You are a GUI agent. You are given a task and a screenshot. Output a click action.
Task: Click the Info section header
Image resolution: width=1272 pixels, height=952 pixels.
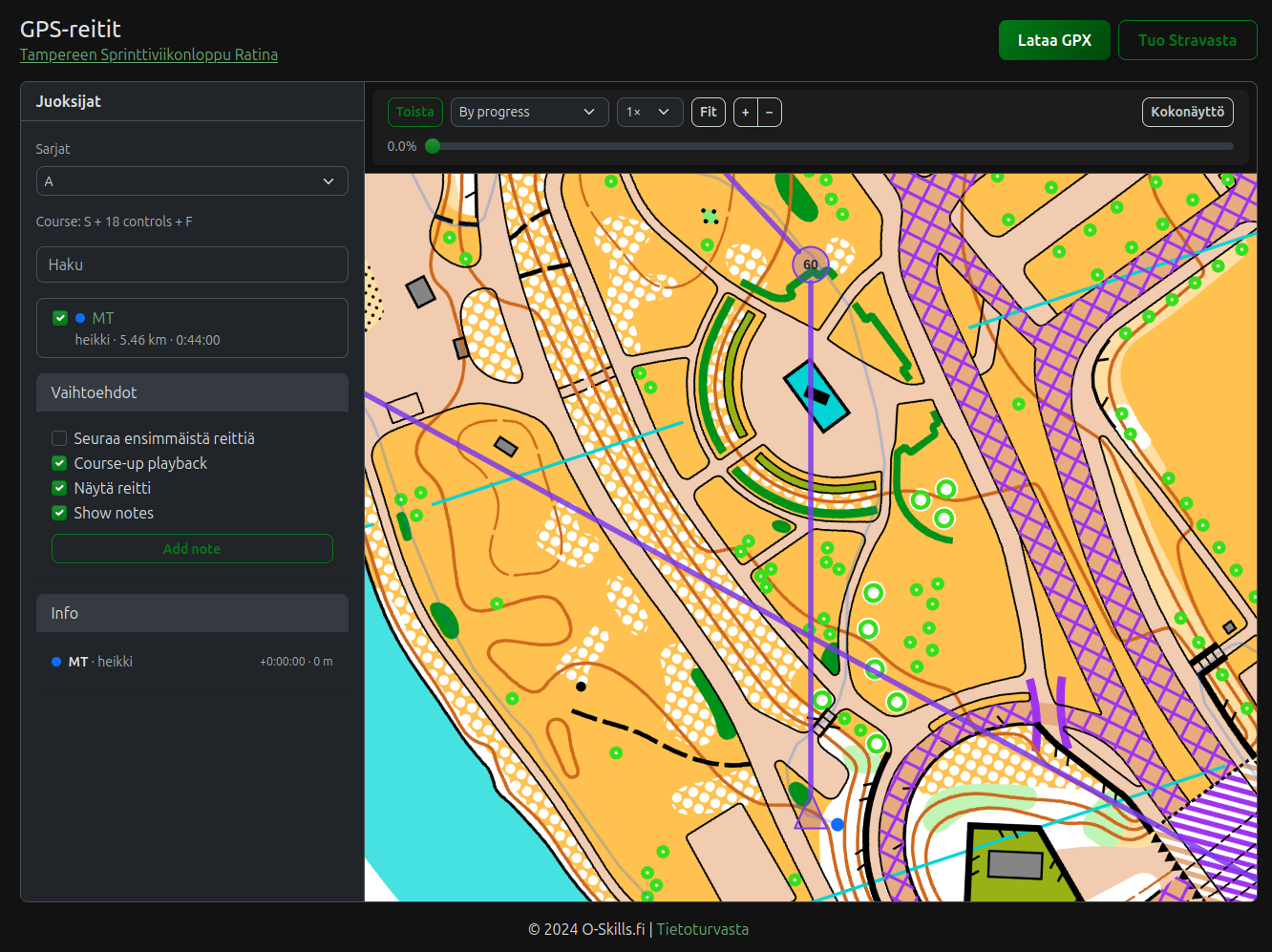click(x=192, y=613)
